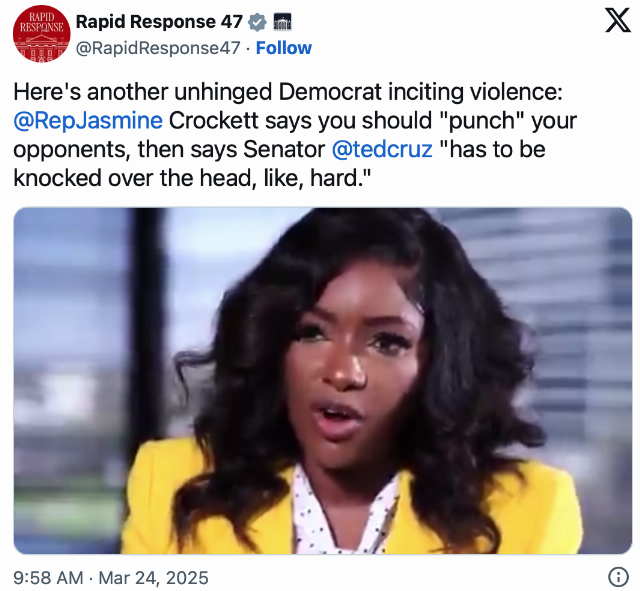Click the word Senator in tweet
640x591 pixels.
284,149
